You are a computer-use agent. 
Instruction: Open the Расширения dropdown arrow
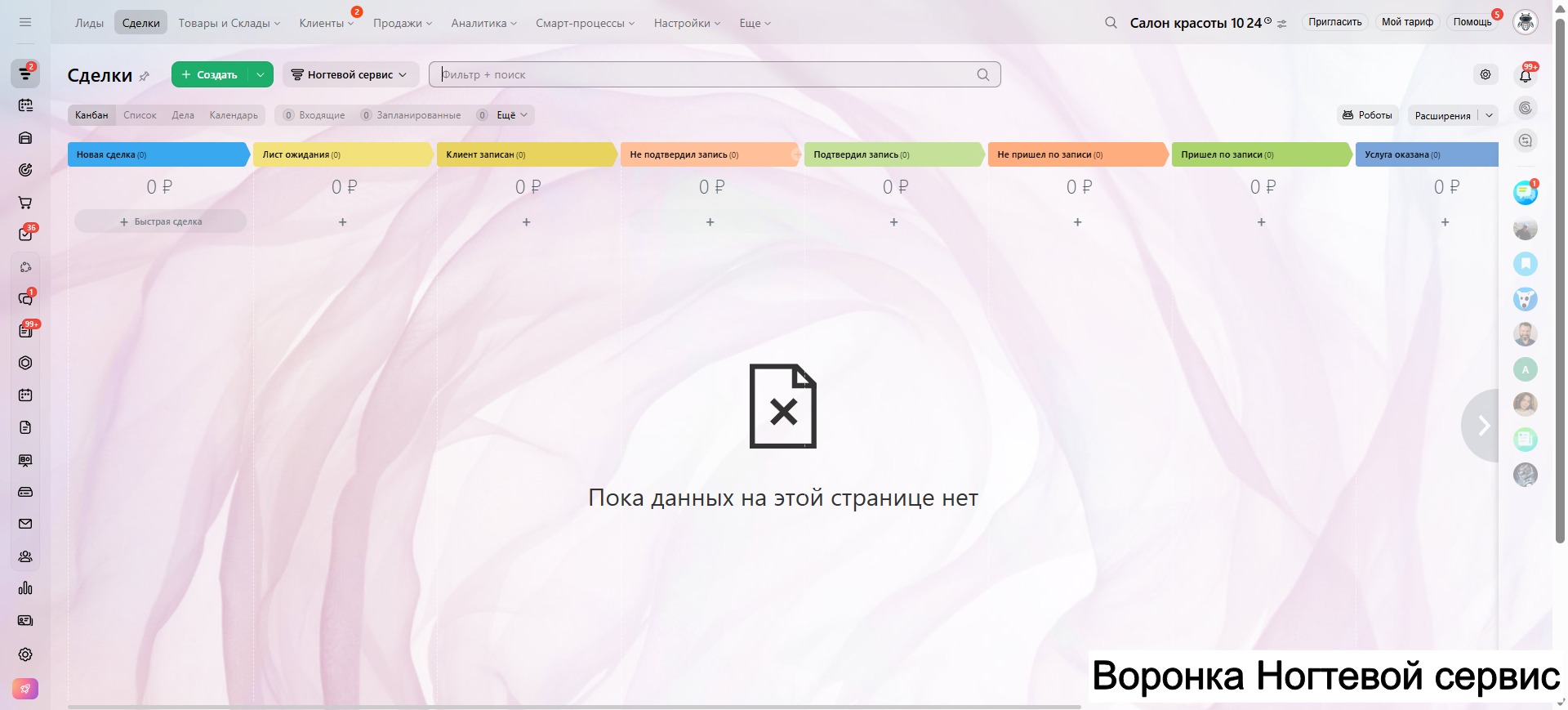(x=1490, y=115)
